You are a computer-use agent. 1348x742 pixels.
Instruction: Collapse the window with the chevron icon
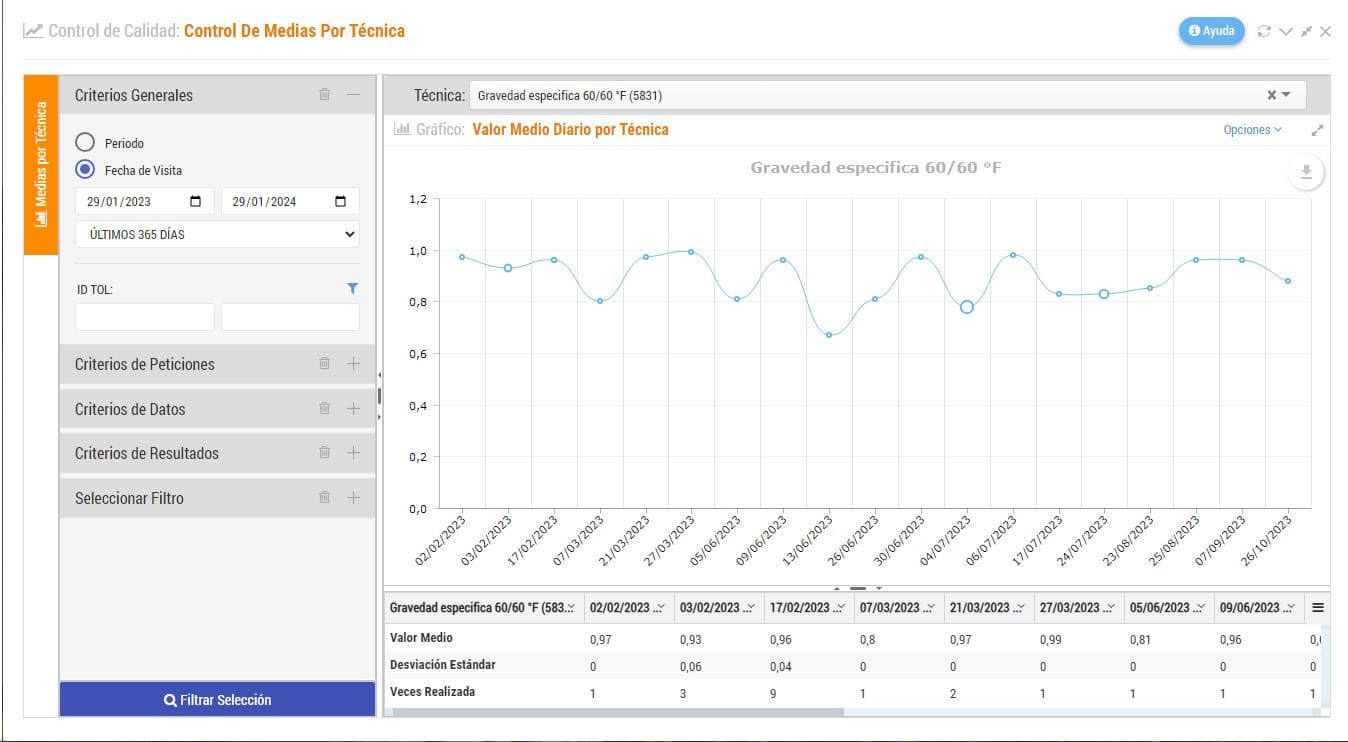click(x=1285, y=31)
